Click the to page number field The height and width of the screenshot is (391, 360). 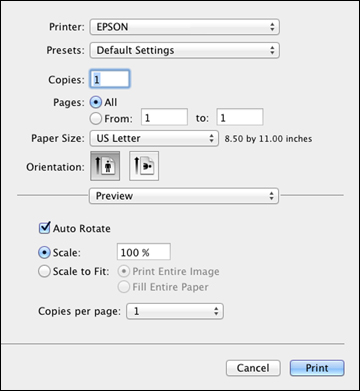click(240, 117)
